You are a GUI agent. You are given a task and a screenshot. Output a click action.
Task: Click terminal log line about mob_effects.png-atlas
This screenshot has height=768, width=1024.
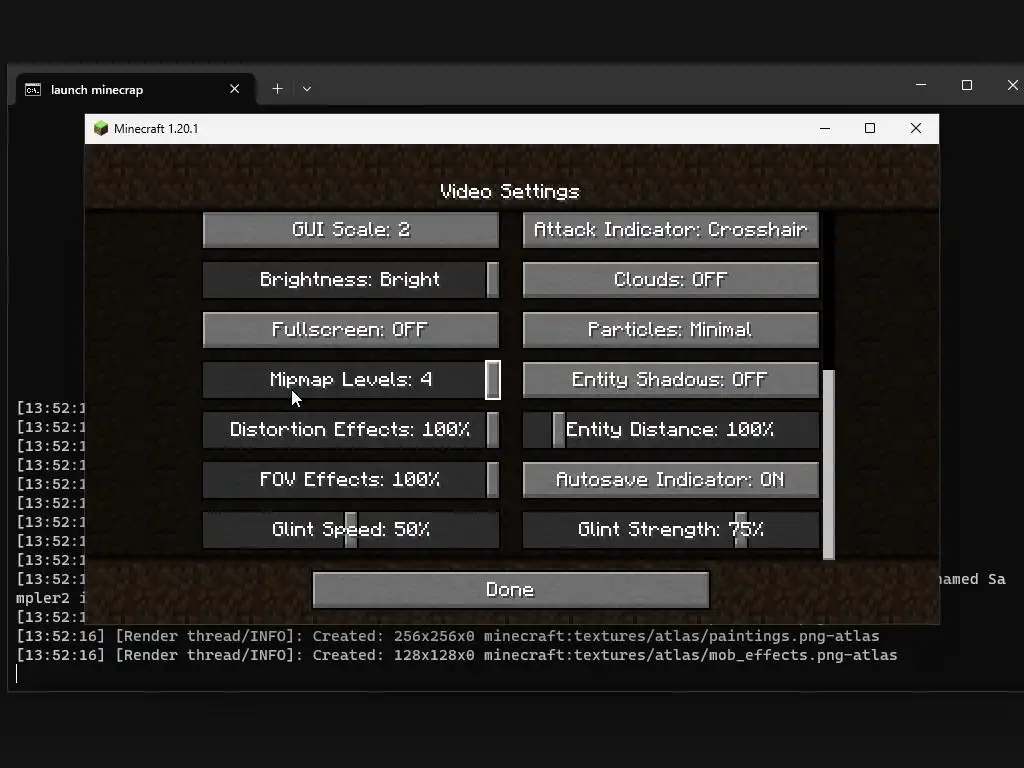click(456, 655)
